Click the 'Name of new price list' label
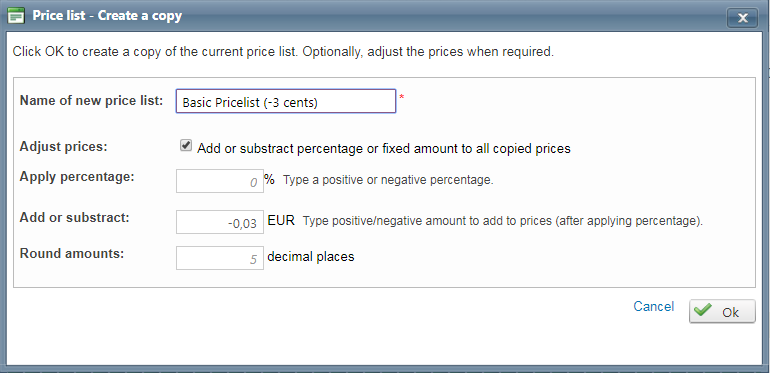Viewport: 770px width, 373px height. coord(91,101)
